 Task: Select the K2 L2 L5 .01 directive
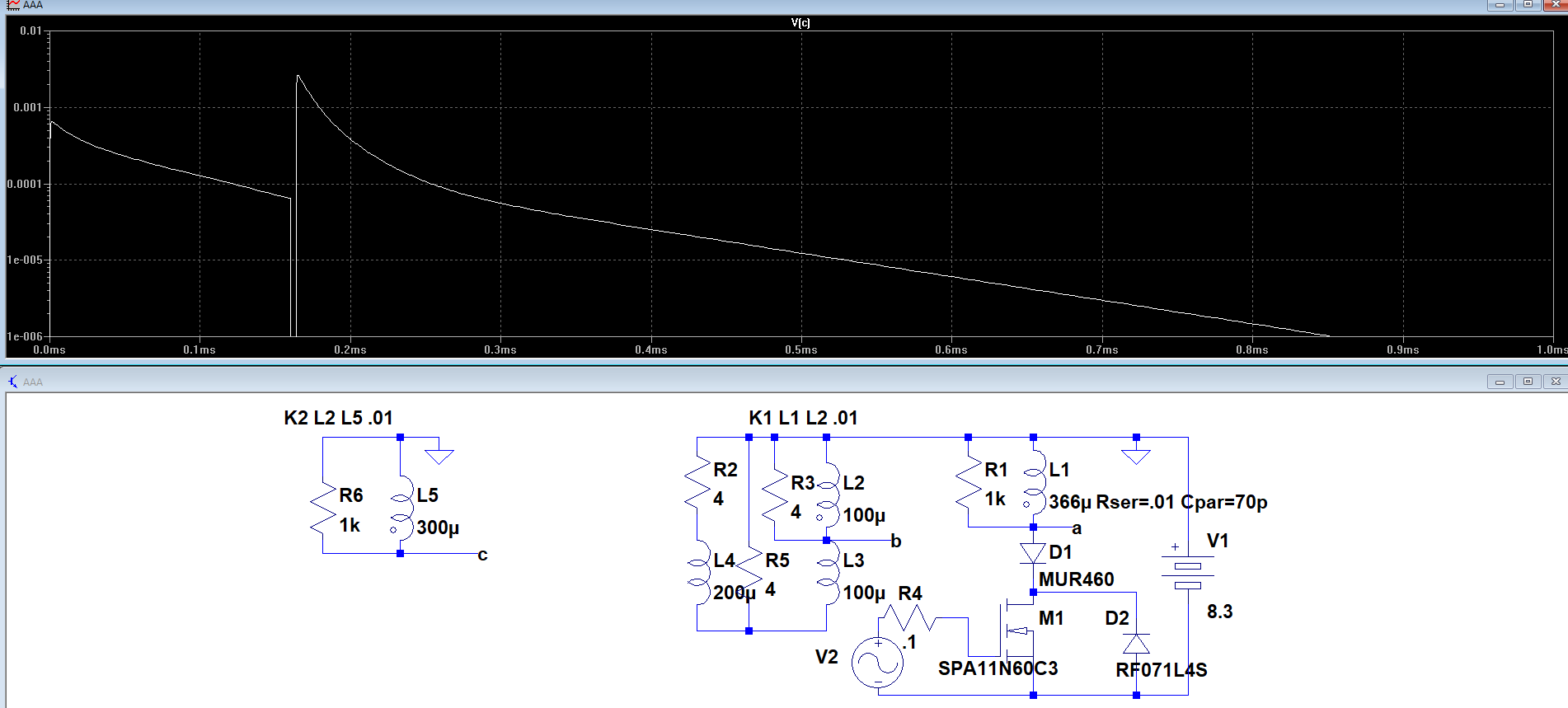point(338,418)
